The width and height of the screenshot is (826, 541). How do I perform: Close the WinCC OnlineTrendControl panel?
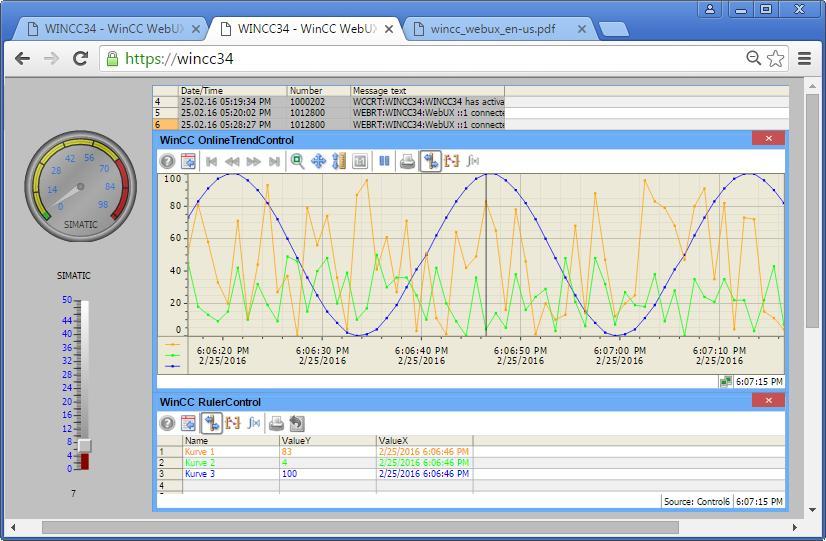coord(769,139)
